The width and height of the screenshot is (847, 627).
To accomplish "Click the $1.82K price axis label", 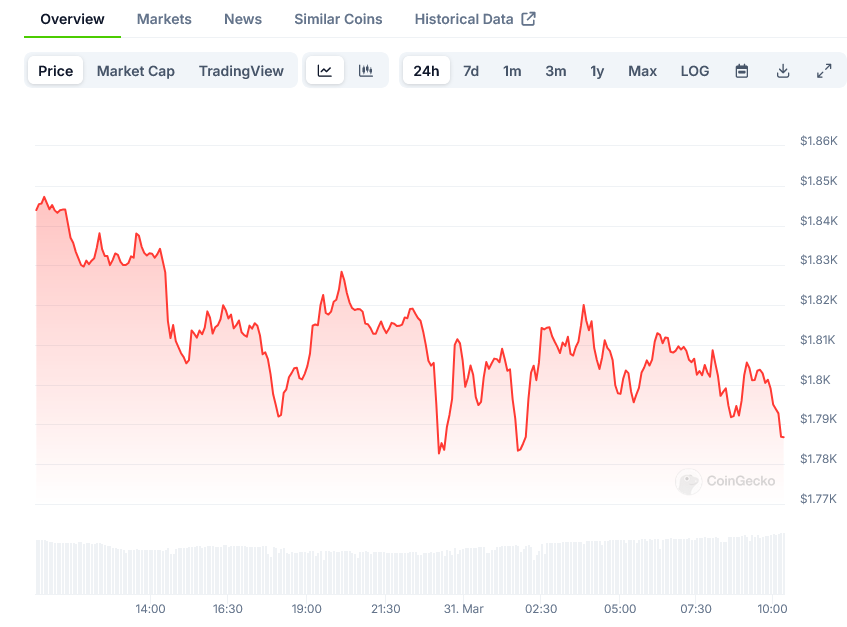I will 818,300.
